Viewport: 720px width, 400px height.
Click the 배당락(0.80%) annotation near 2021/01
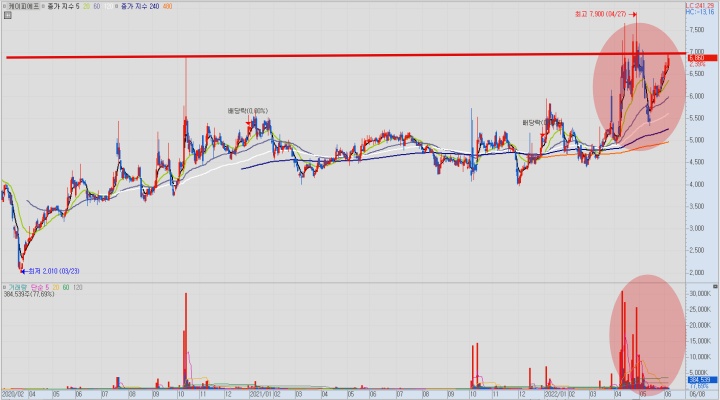(x=248, y=111)
